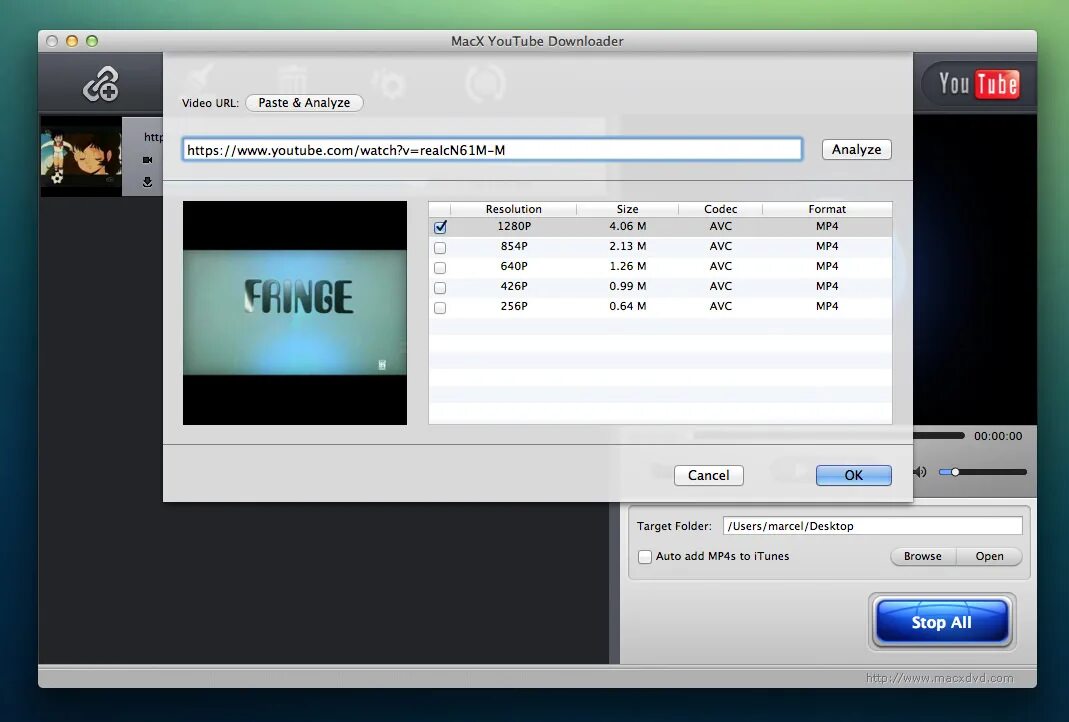Viewport: 1069px width, 722px height.
Task: Click the download arrow icon in list item
Action: [x=147, y=182]
